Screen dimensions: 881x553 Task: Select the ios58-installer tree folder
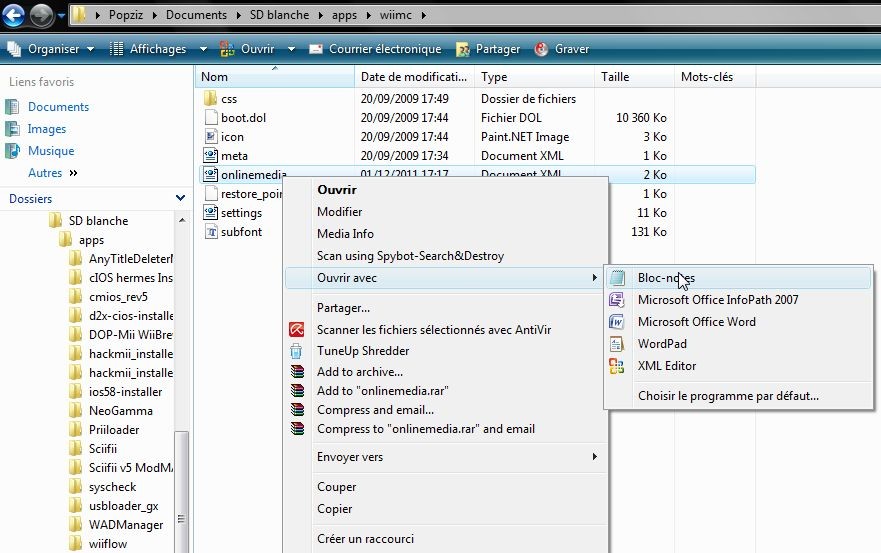point(125,392)
